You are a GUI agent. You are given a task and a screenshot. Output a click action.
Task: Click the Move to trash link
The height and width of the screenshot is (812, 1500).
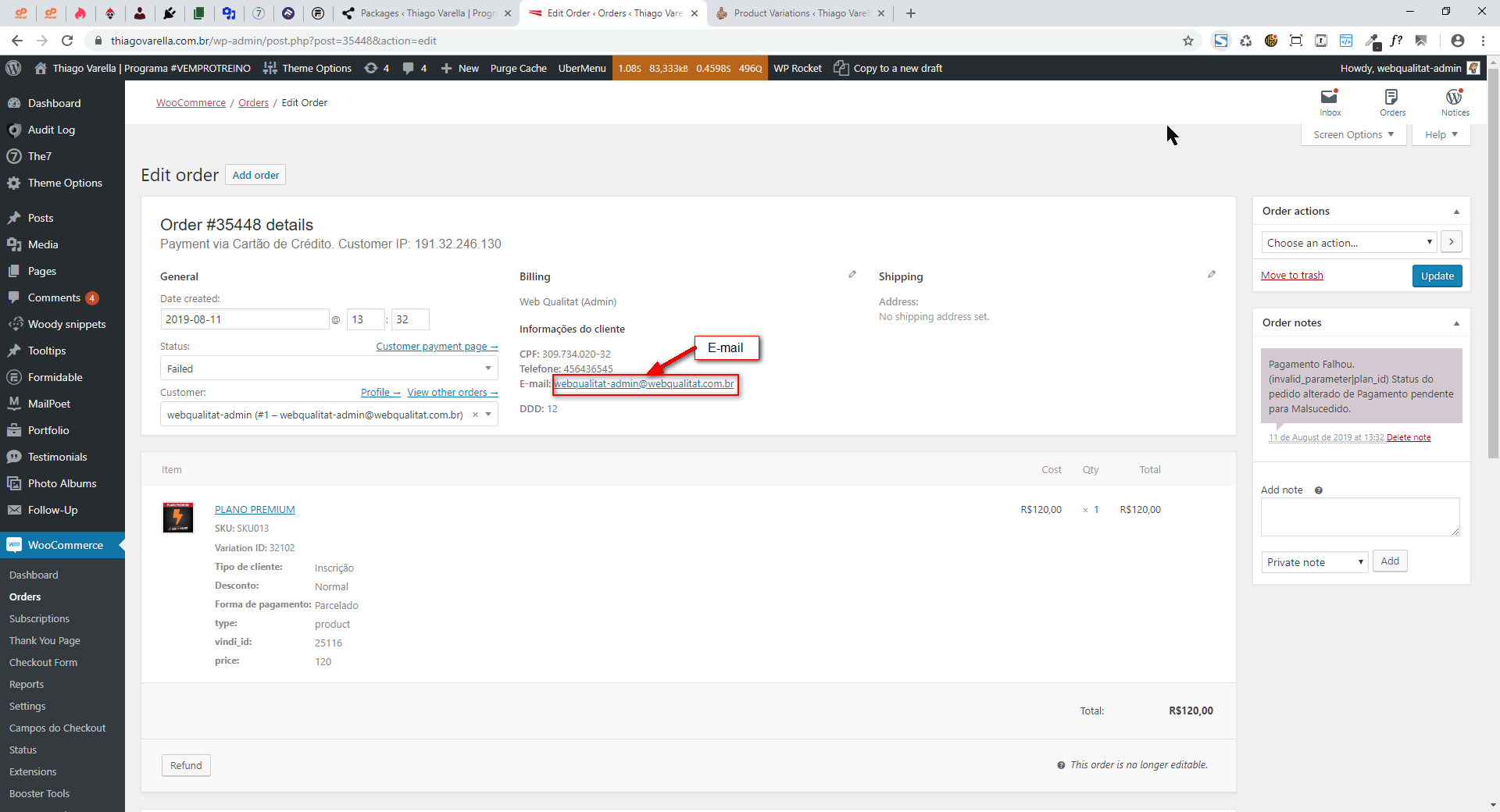1292,275
